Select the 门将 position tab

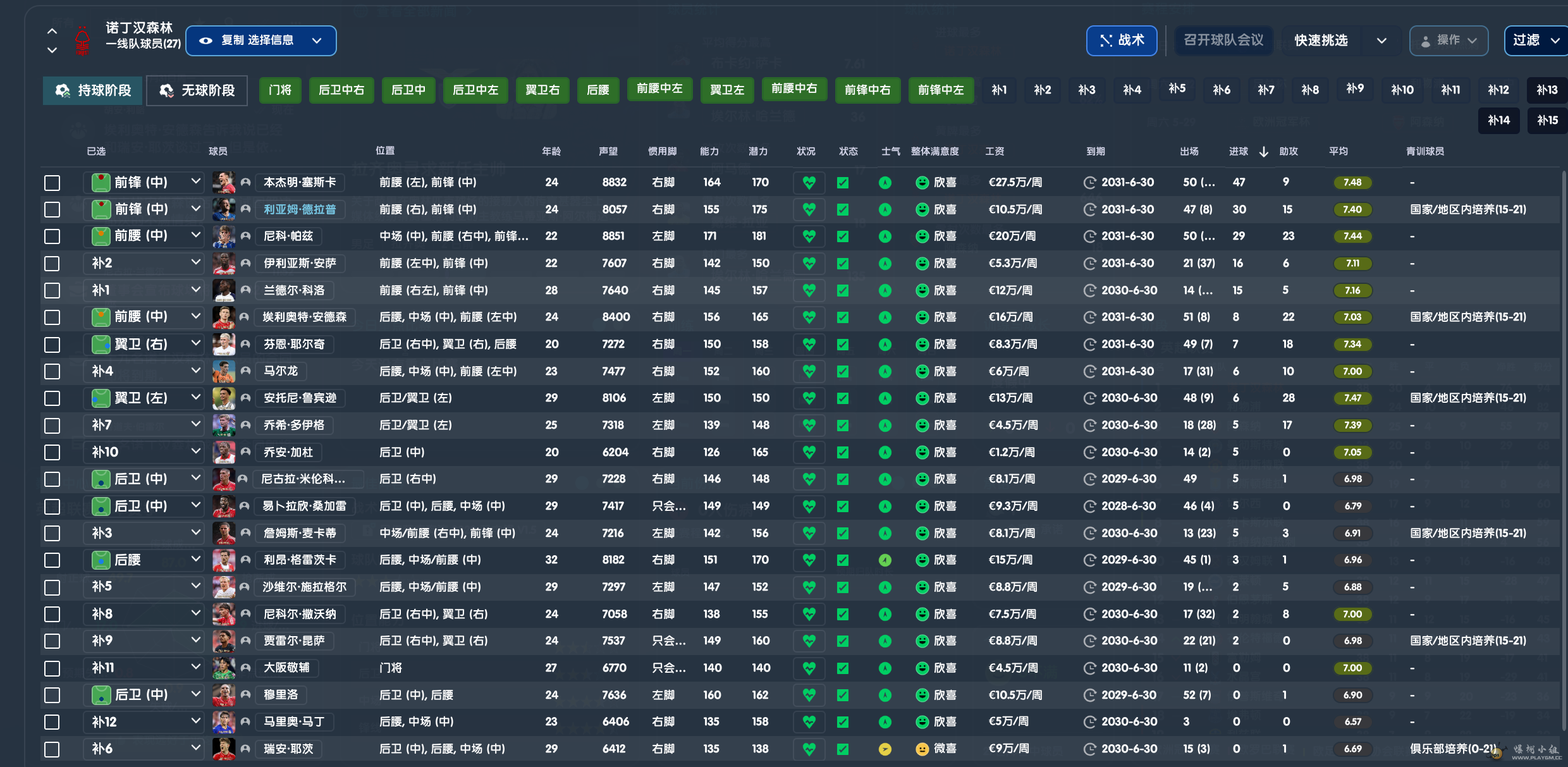tap(280, 90)
